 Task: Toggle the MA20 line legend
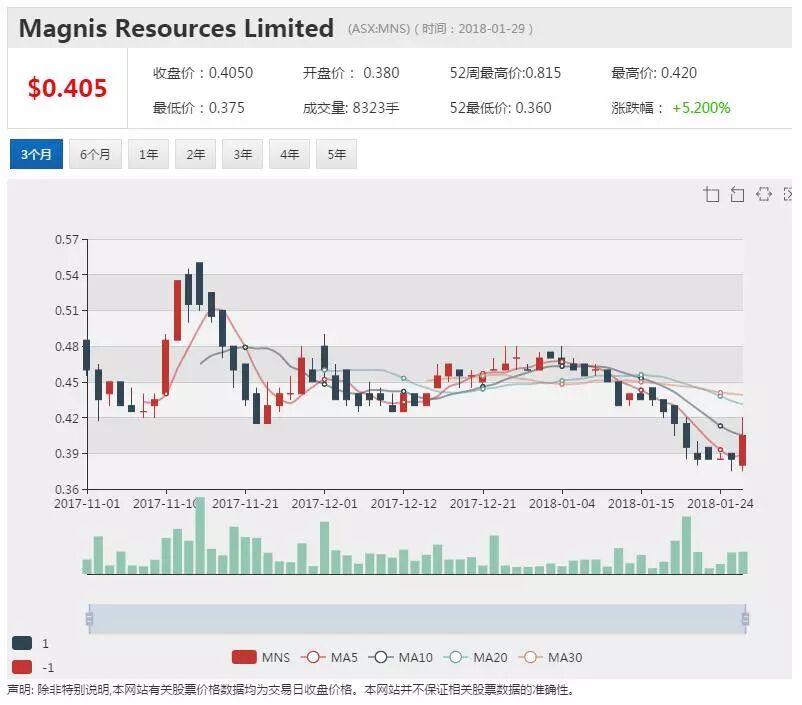coord(475,657)
